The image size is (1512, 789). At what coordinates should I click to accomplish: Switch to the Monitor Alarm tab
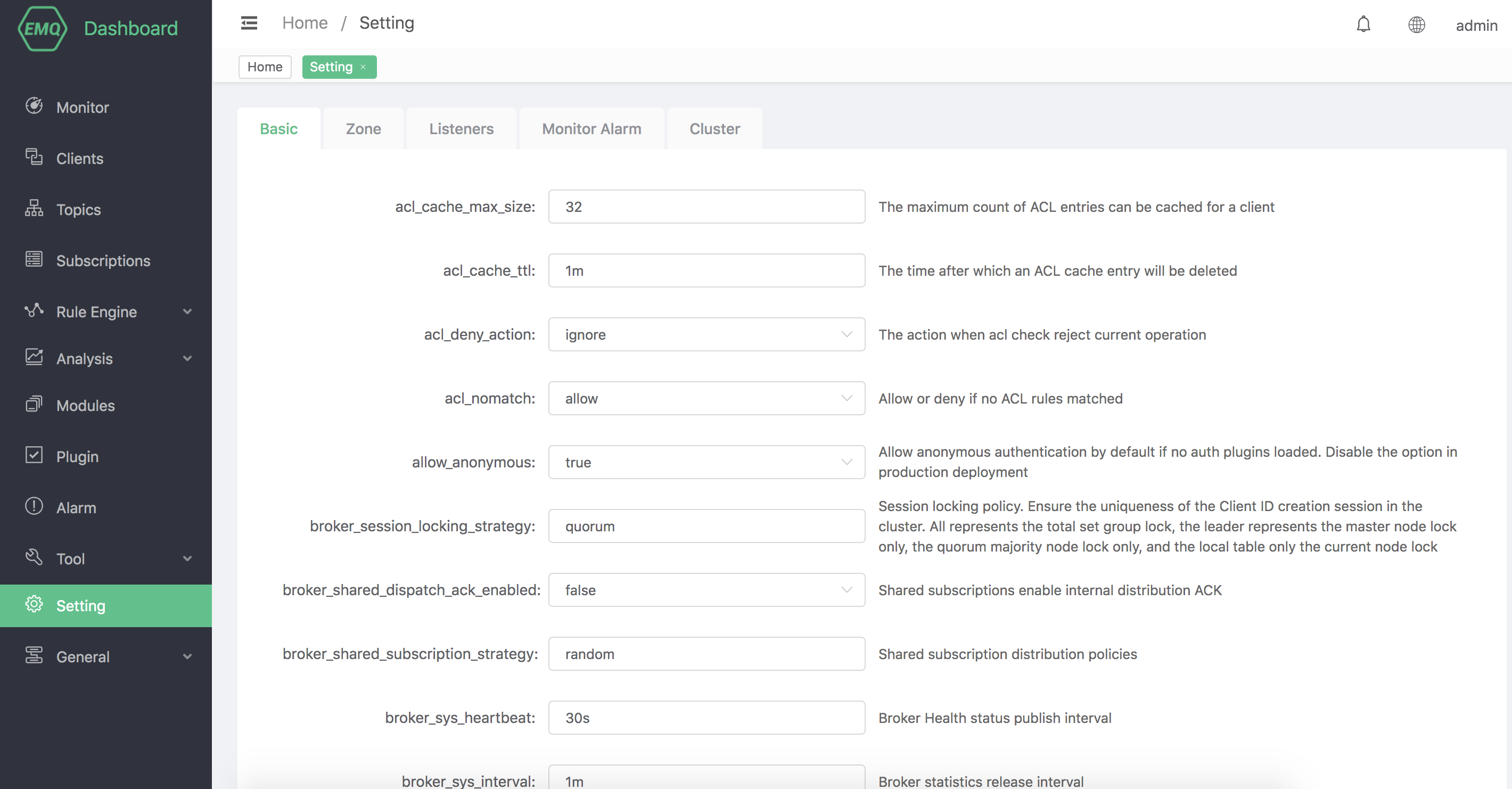tap(591, 128)
